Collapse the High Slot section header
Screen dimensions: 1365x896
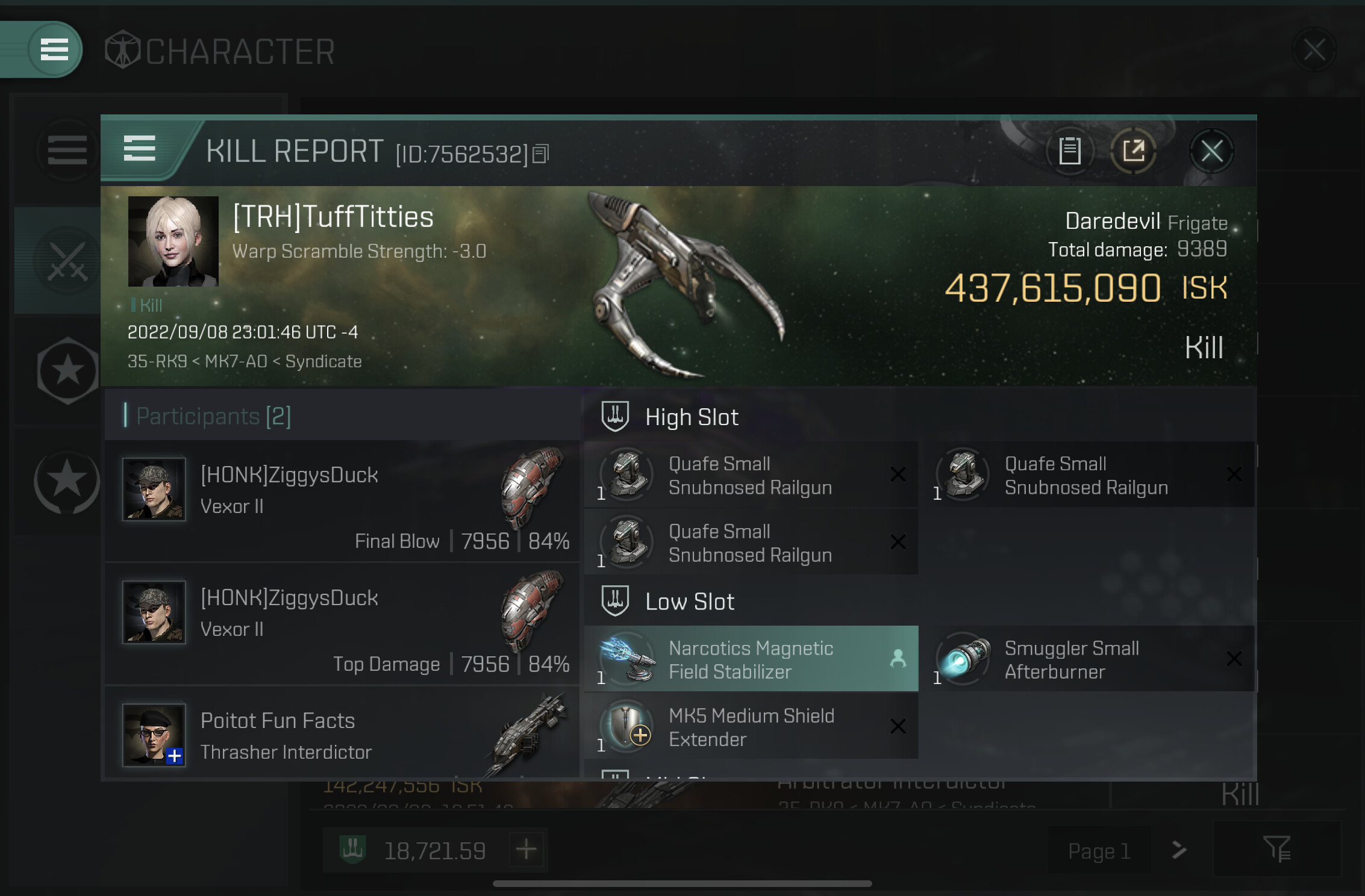point(919,416)
